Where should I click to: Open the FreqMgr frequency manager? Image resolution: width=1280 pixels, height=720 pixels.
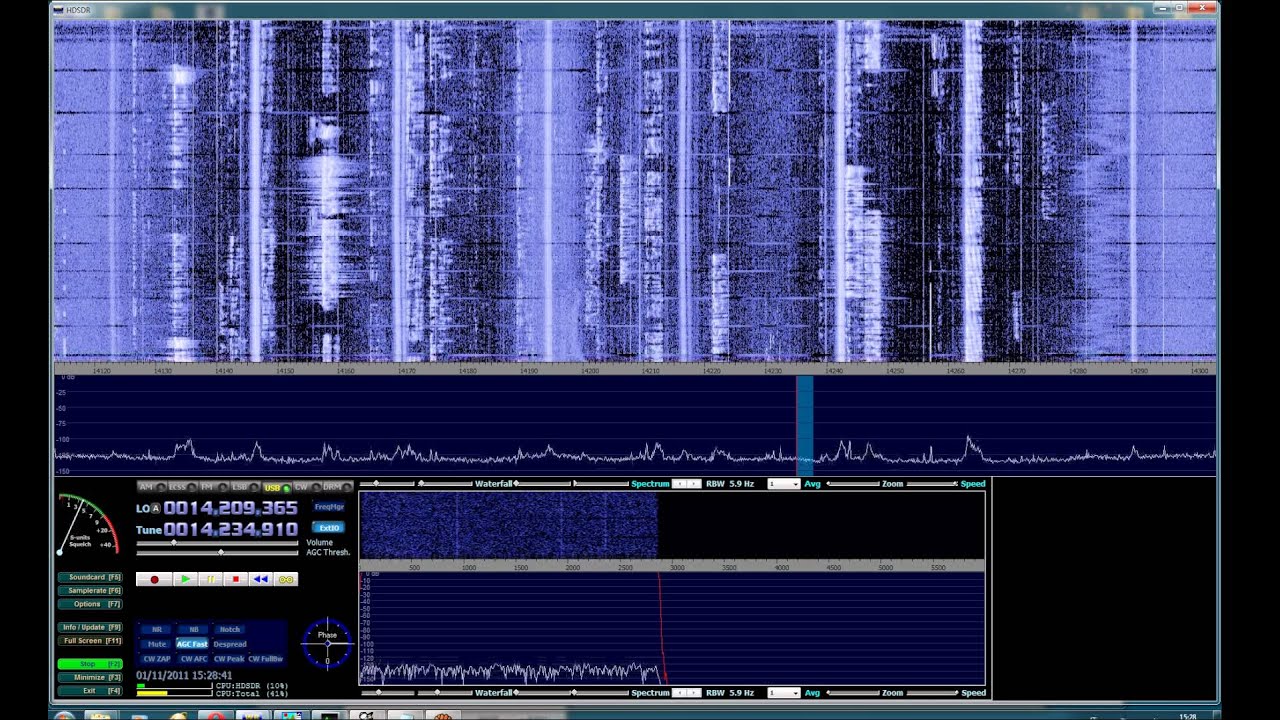tap(329, 507)
